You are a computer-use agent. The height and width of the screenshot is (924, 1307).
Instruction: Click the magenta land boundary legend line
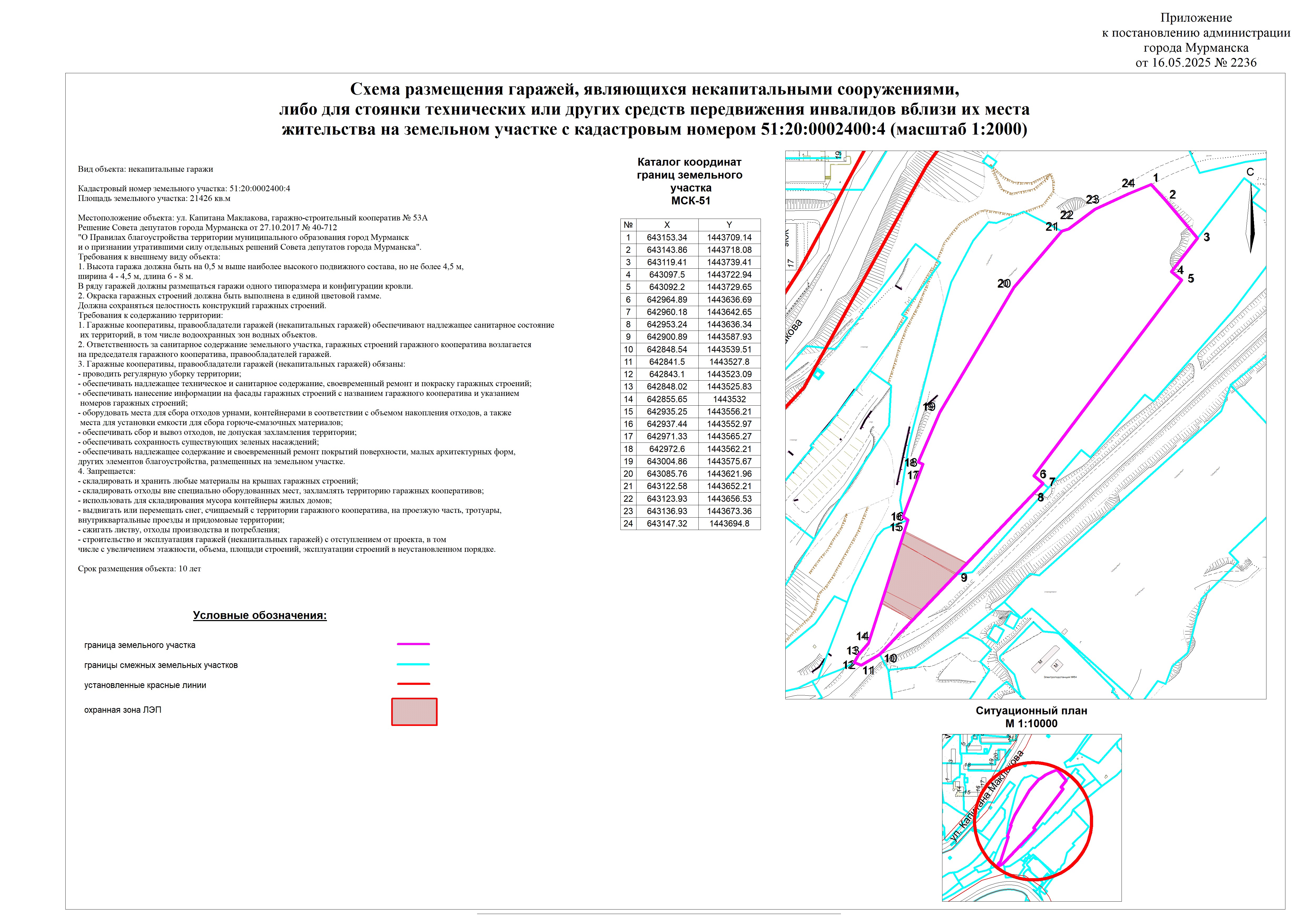(x=413, y=644)
